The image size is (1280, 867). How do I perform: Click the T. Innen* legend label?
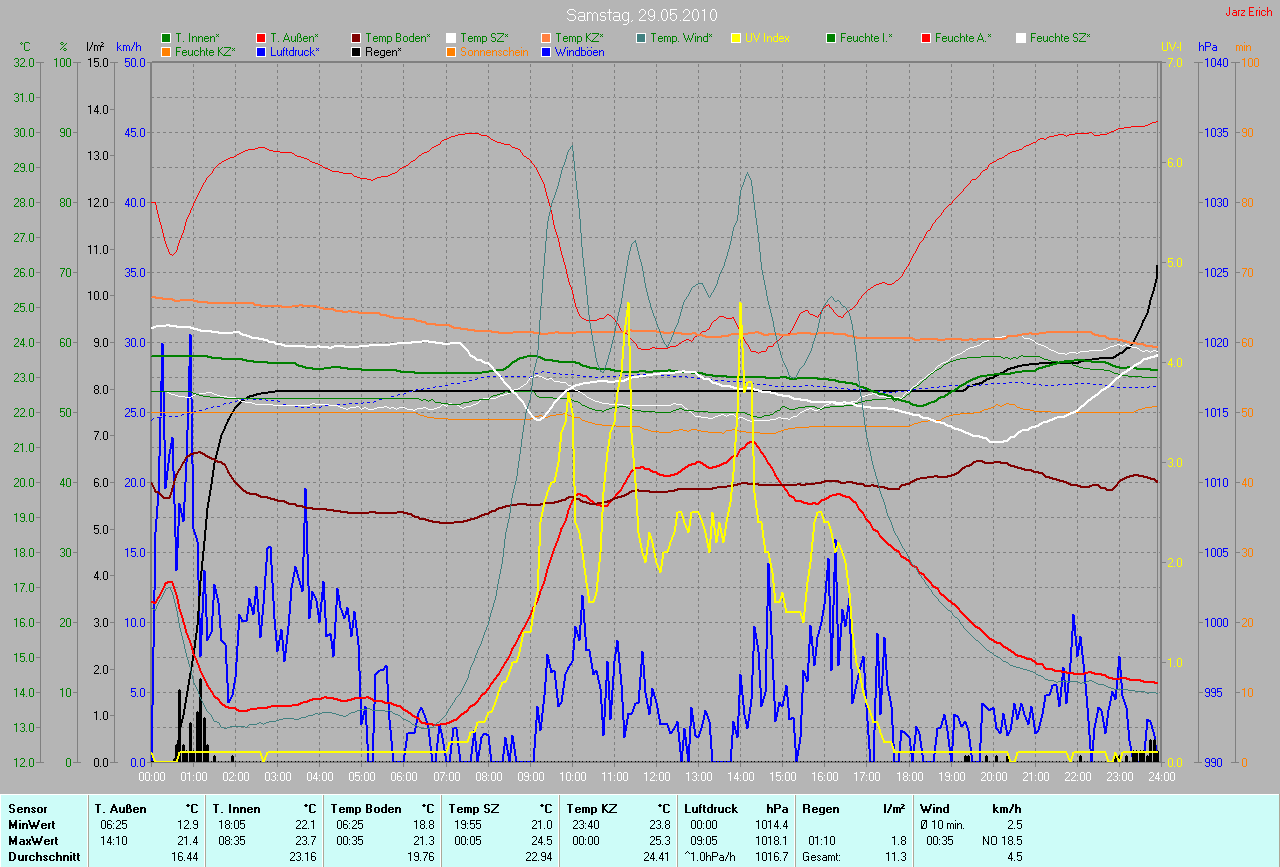(197, 38)
